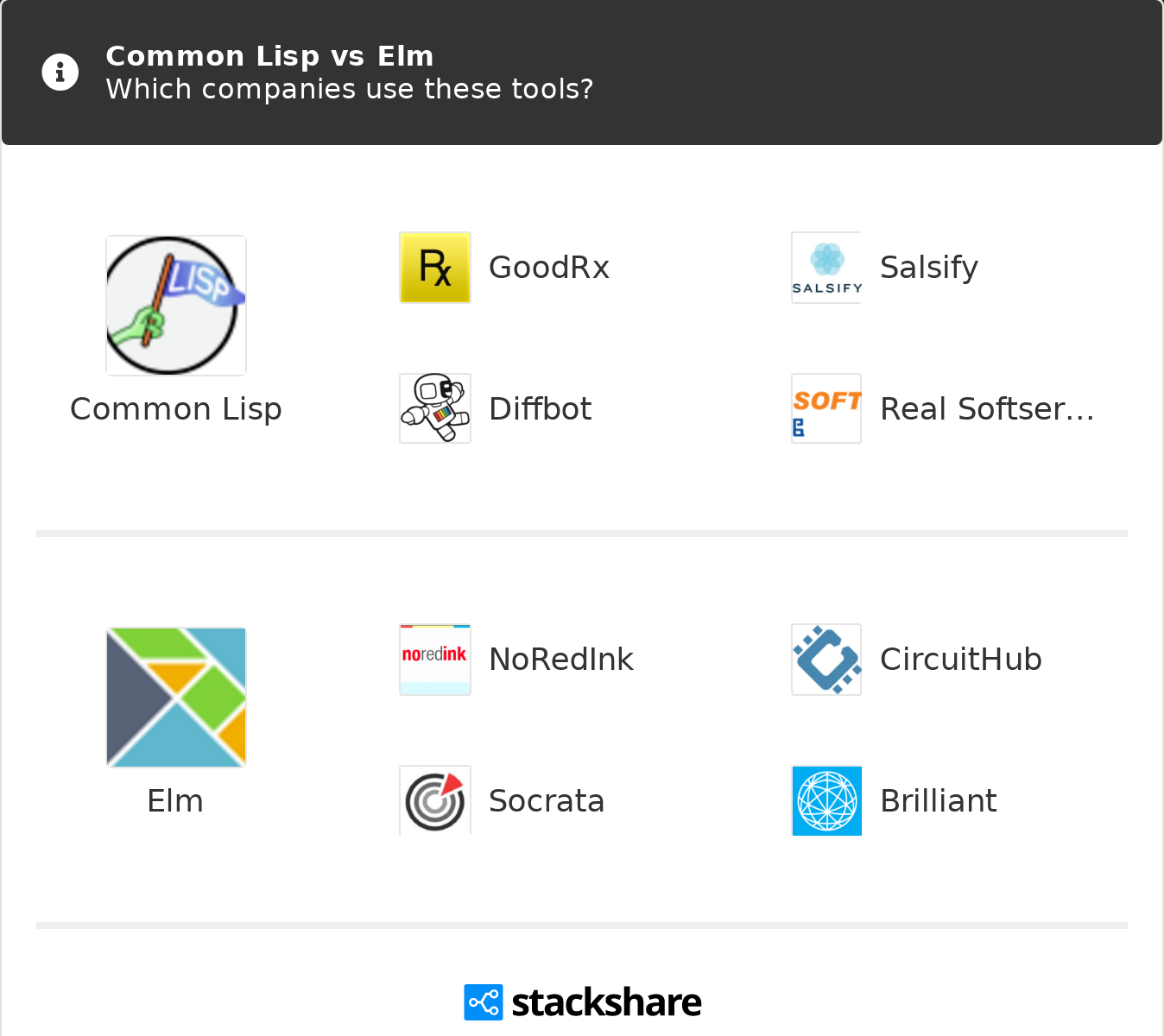1164x1036 pixels.
Task: Click the Common Lisp flag logo
Action: (x=176, y=306)
